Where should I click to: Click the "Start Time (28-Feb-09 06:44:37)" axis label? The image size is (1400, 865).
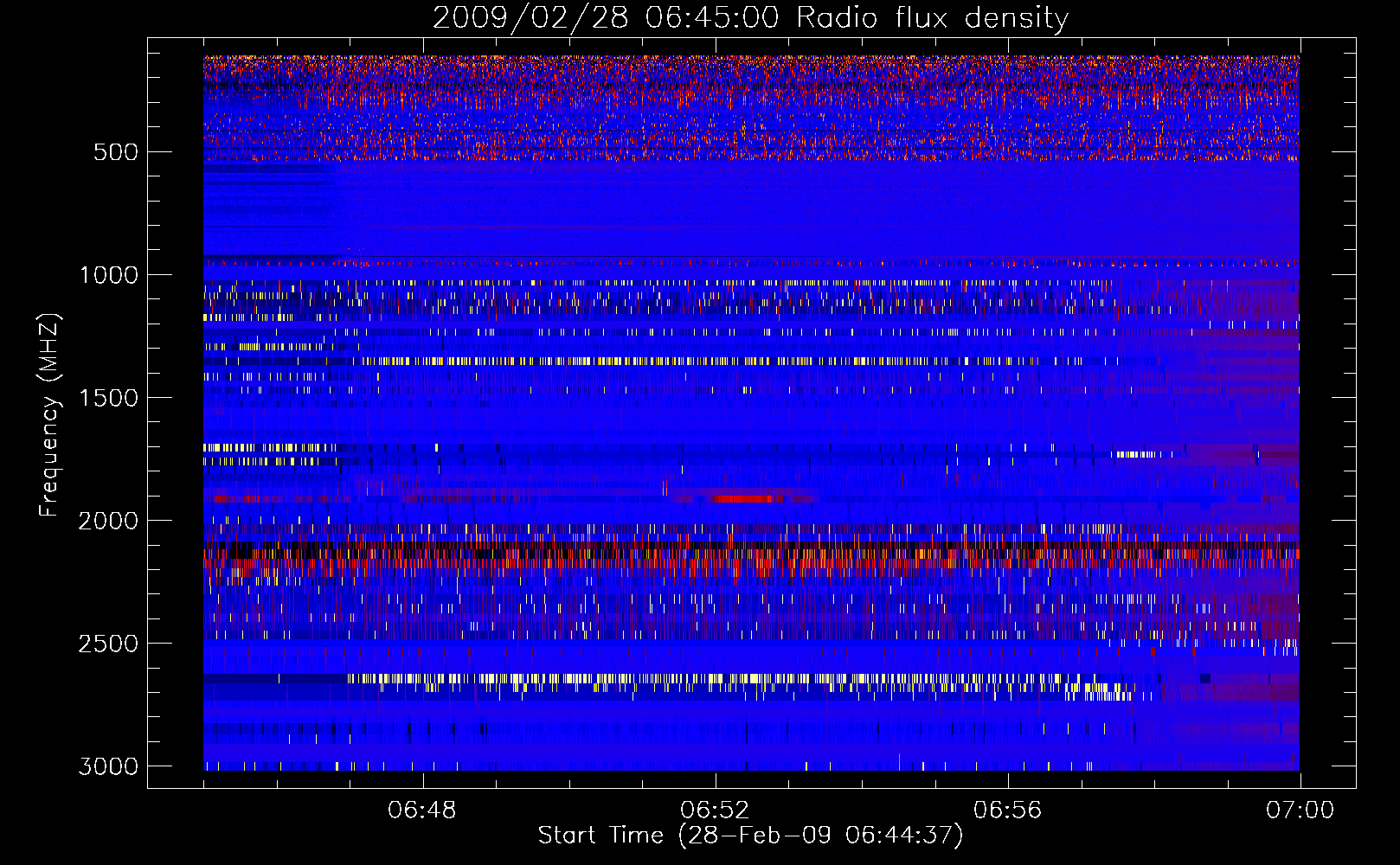750,836
